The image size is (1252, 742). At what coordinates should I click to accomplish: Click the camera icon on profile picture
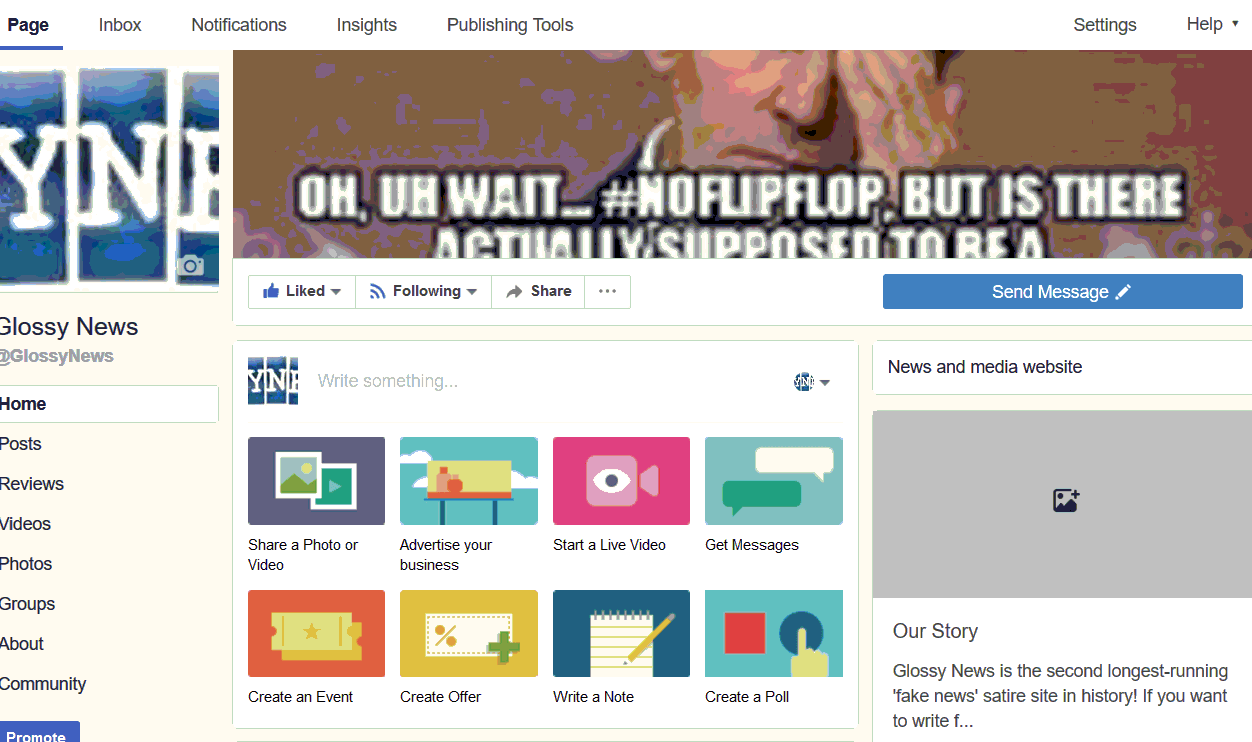(x=190, y=265)
